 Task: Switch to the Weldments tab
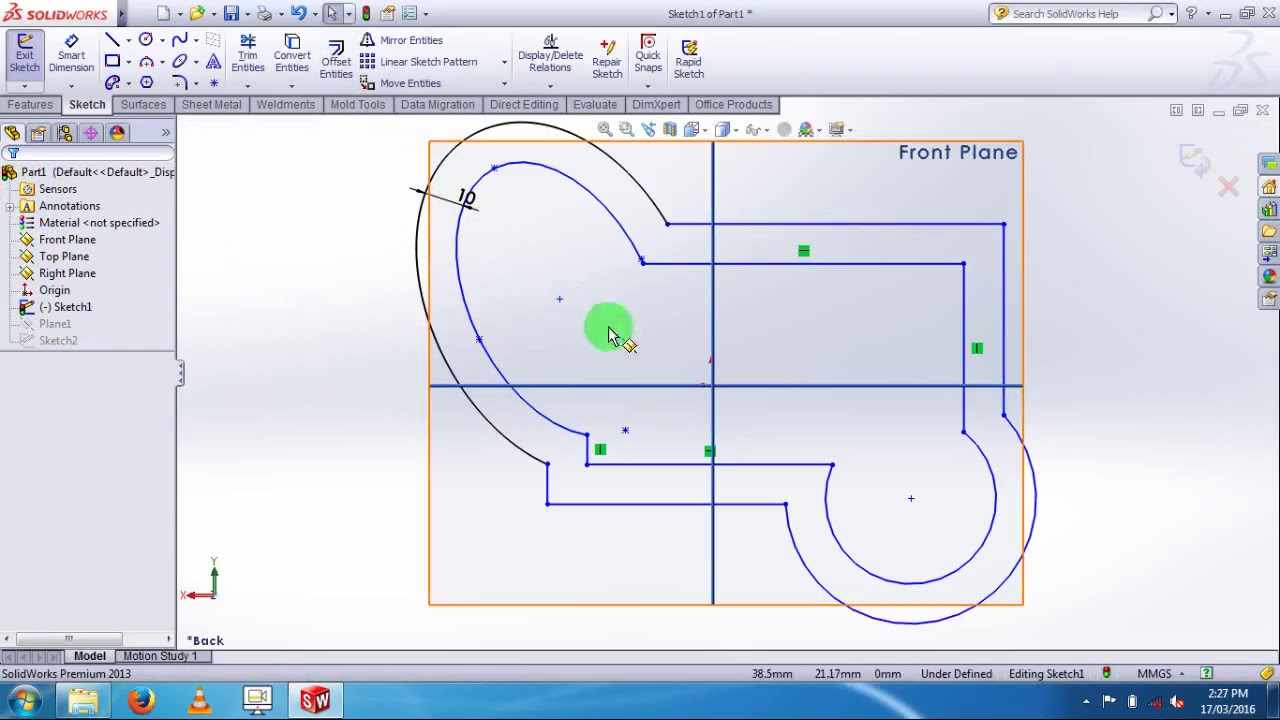(x=285, y=104)
